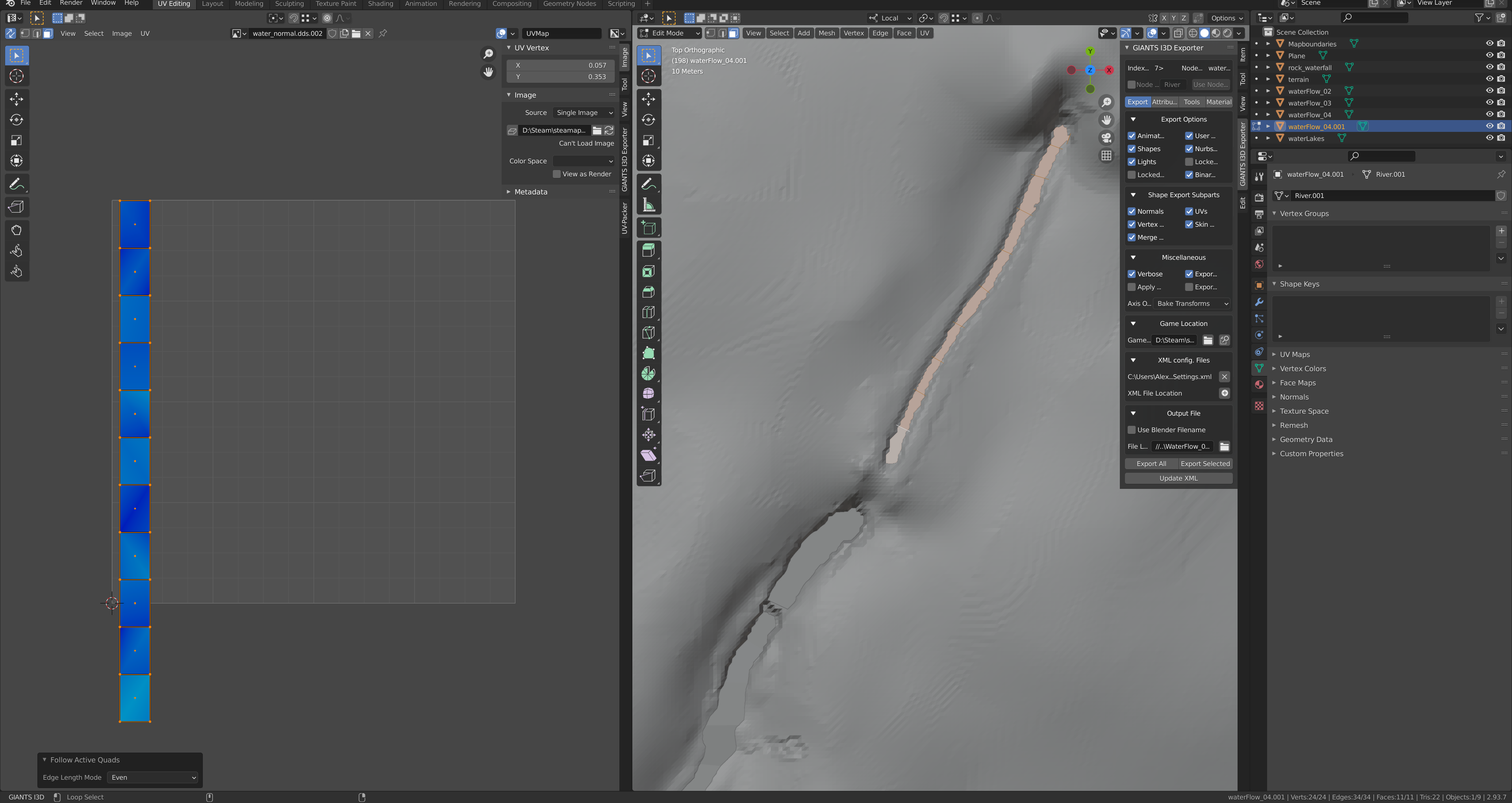Select waterLakes object in outliner

tap(1306, 139)
